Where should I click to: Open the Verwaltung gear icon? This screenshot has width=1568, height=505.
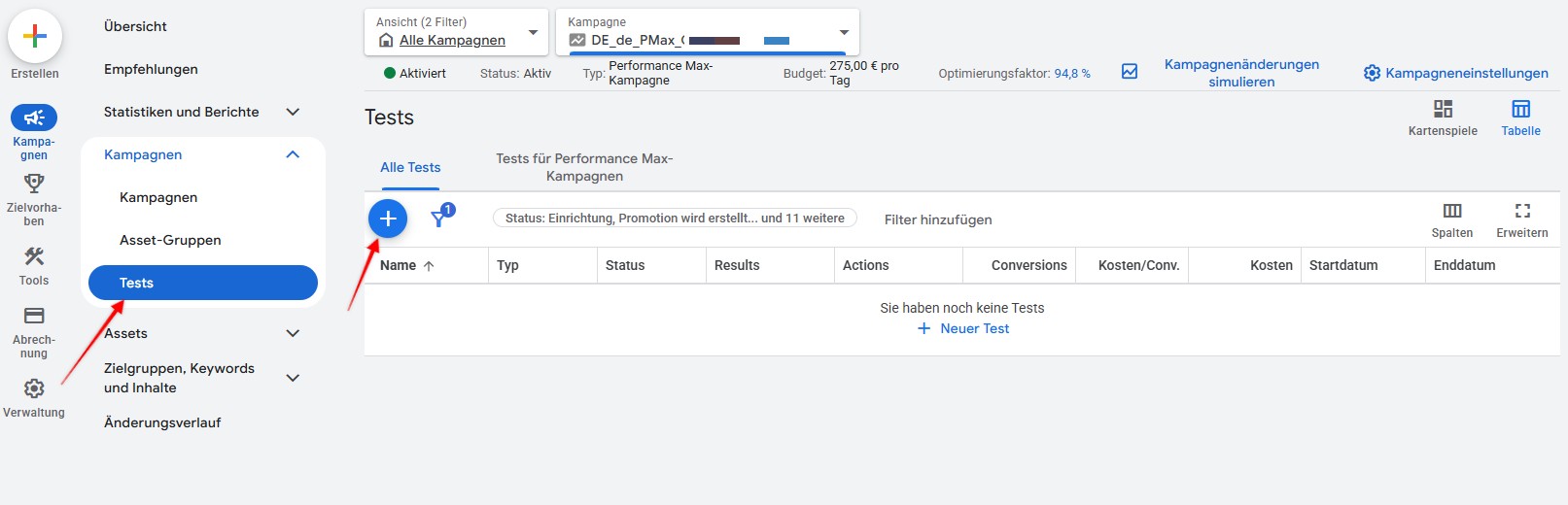click(34, 388)
